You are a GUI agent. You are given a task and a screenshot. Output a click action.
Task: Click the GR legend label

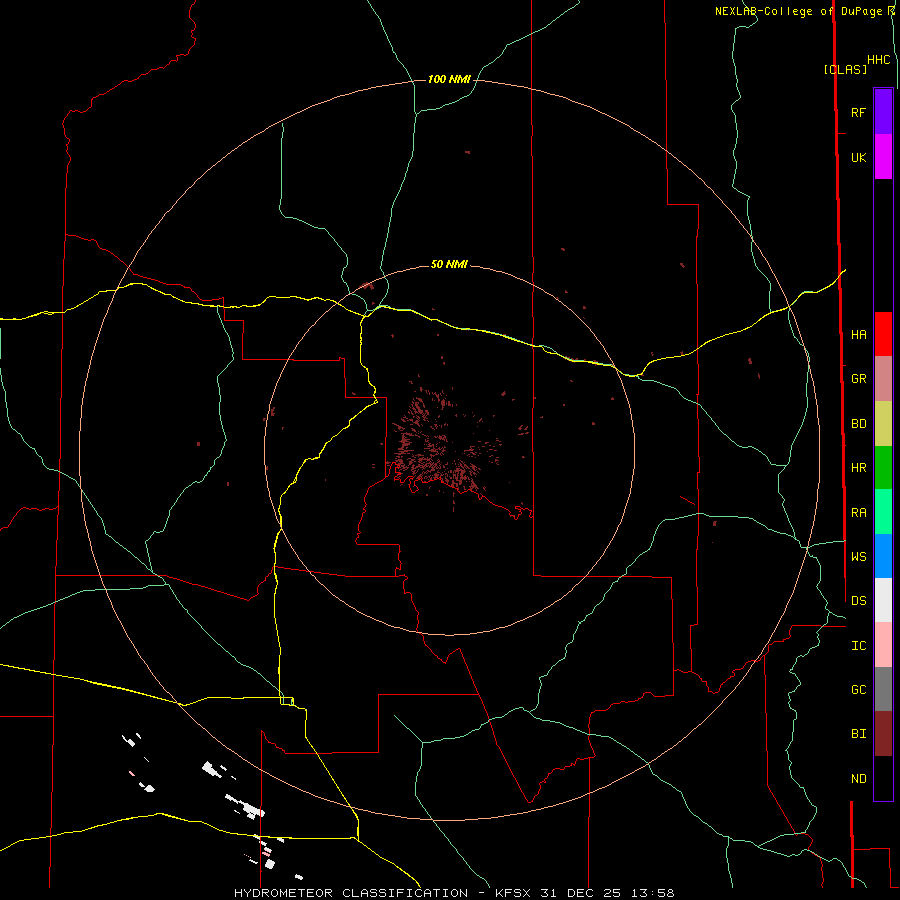[x=858, y=379]
